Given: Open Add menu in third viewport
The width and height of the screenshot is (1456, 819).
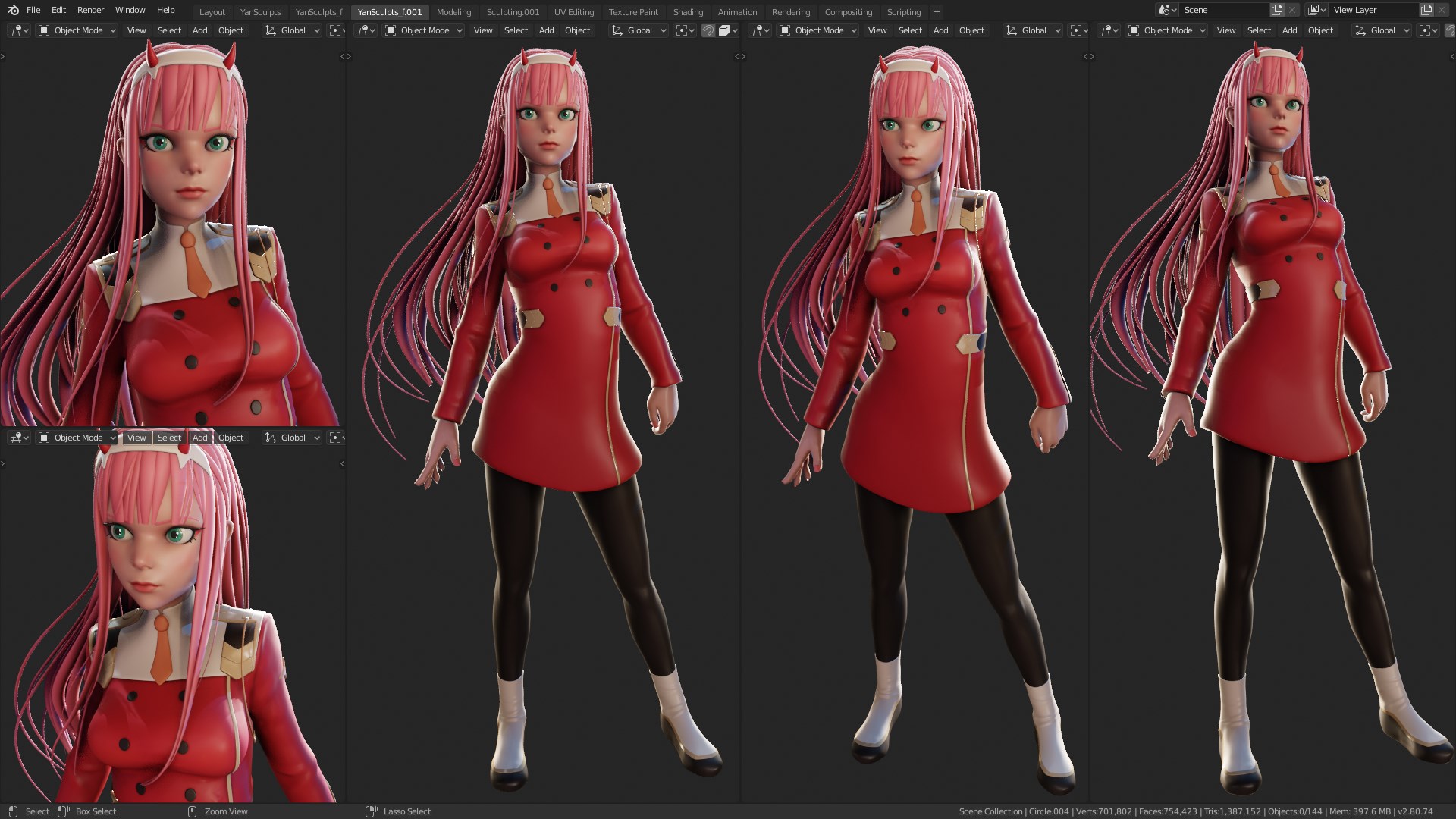Looking at the screenshot, I should click(940, 30).
